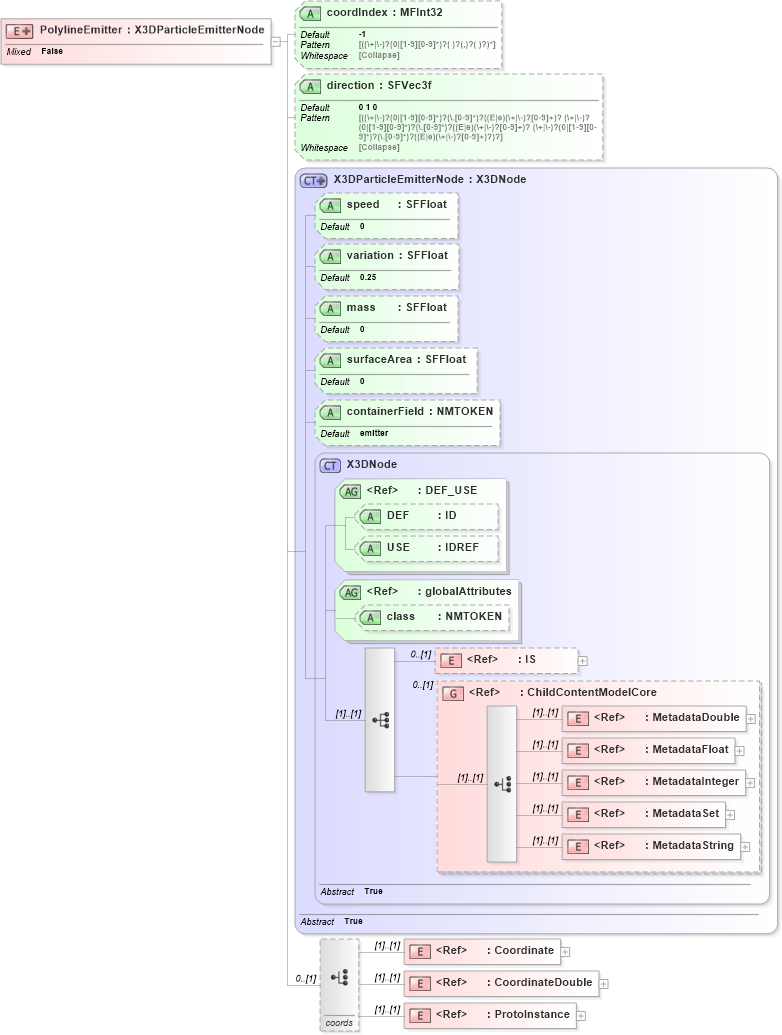Click the MetadataString E icon
The image size is (782, 1035).
coord(577,846)
